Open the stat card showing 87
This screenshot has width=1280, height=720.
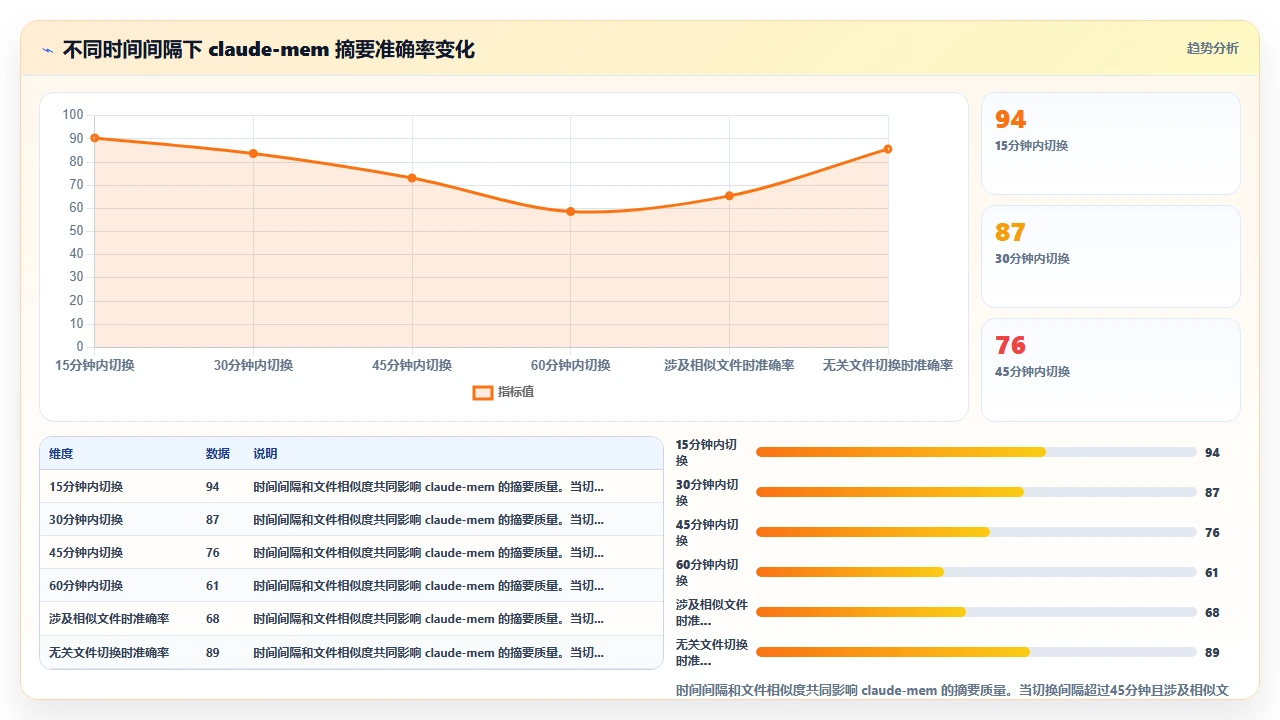(1111, 257)
